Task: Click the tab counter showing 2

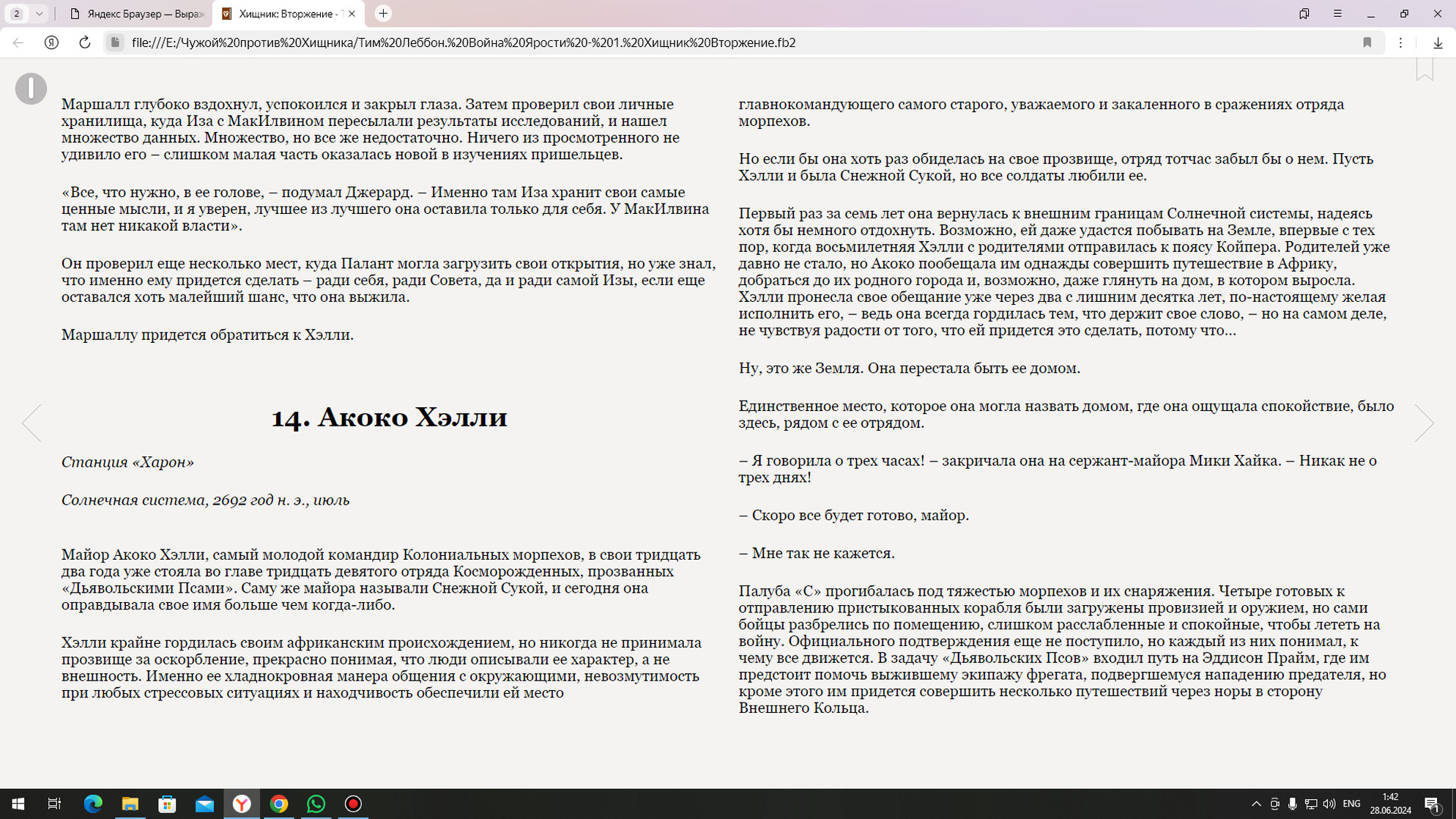Action: (x=16, y=13)
